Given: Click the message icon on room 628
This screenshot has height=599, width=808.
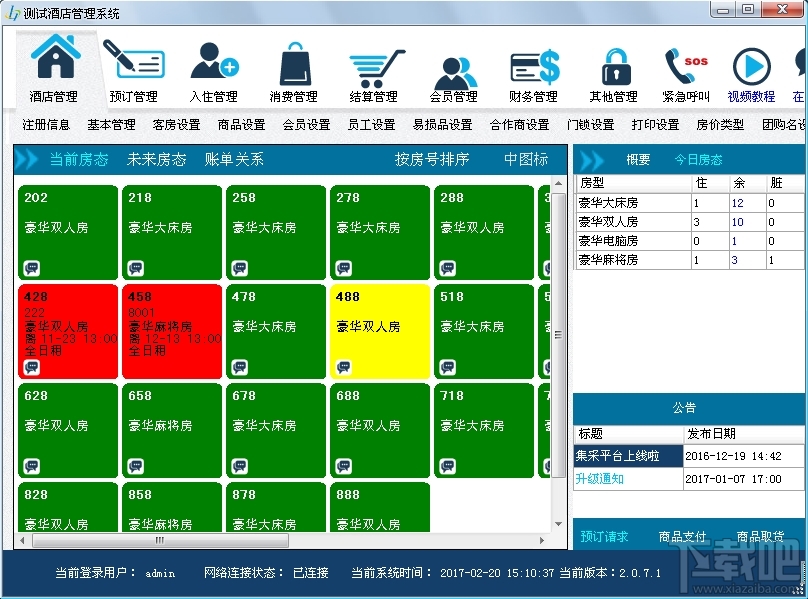Looking at the screenshot, I should 32,466.
